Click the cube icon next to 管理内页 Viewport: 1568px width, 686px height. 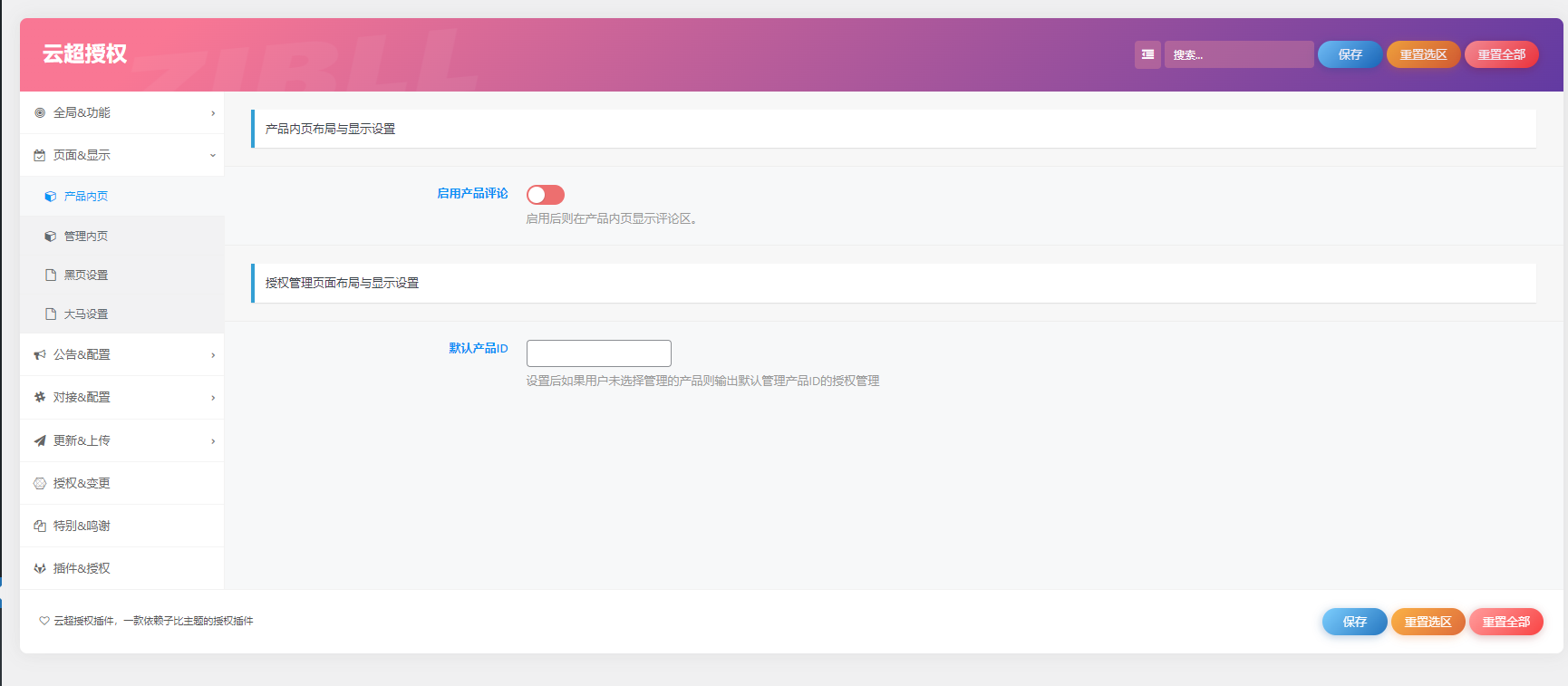51,237
